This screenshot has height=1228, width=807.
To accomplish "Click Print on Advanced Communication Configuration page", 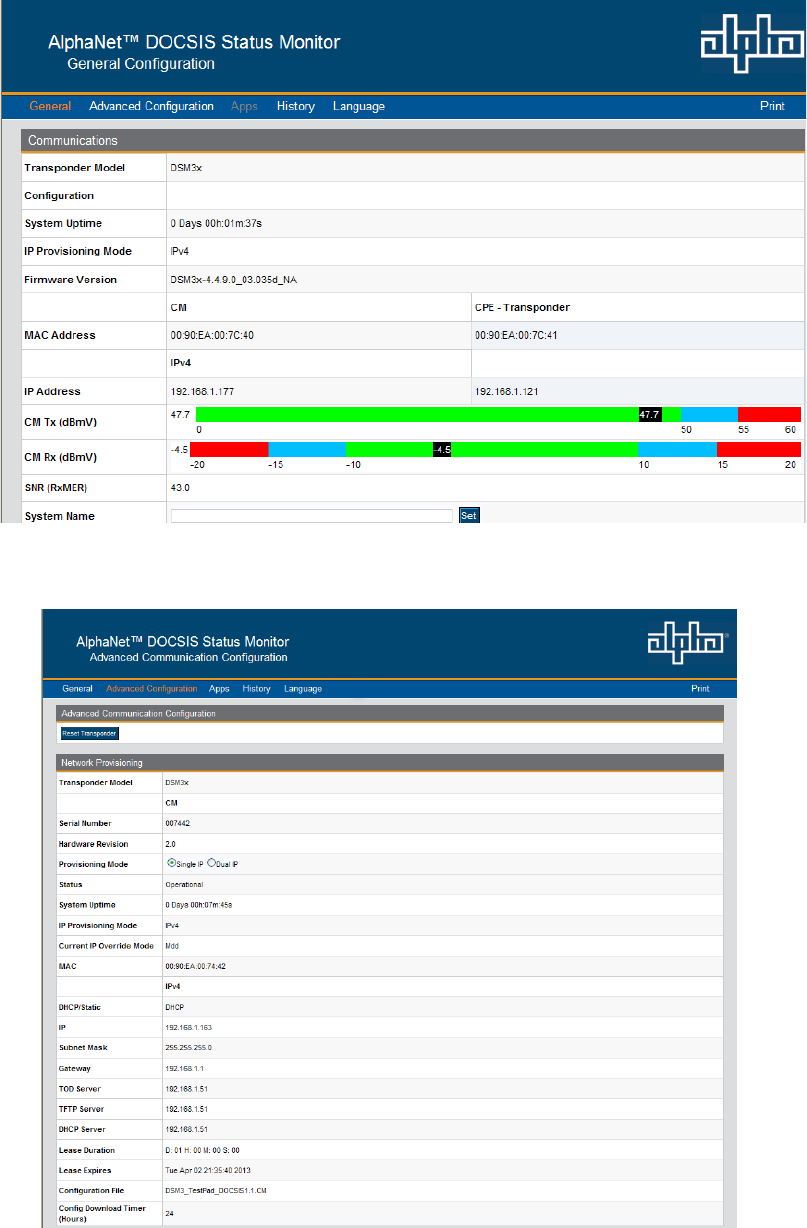I will tap(700, 689).
